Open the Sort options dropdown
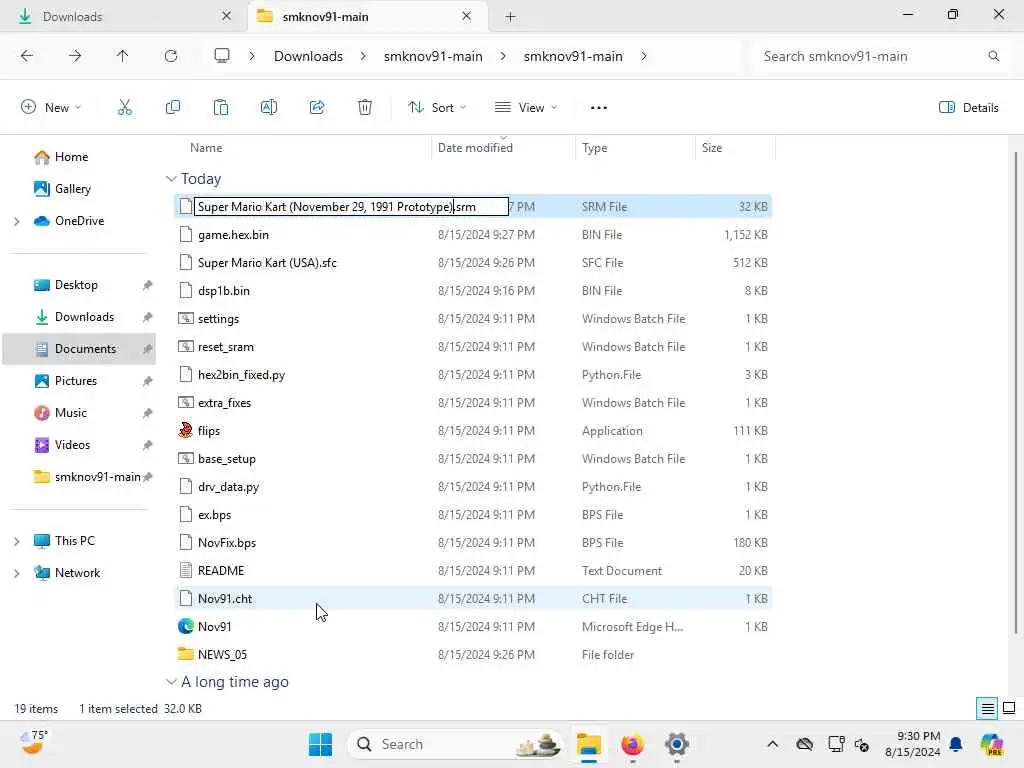Viewport: 1024px width, 768px height. 437,108
